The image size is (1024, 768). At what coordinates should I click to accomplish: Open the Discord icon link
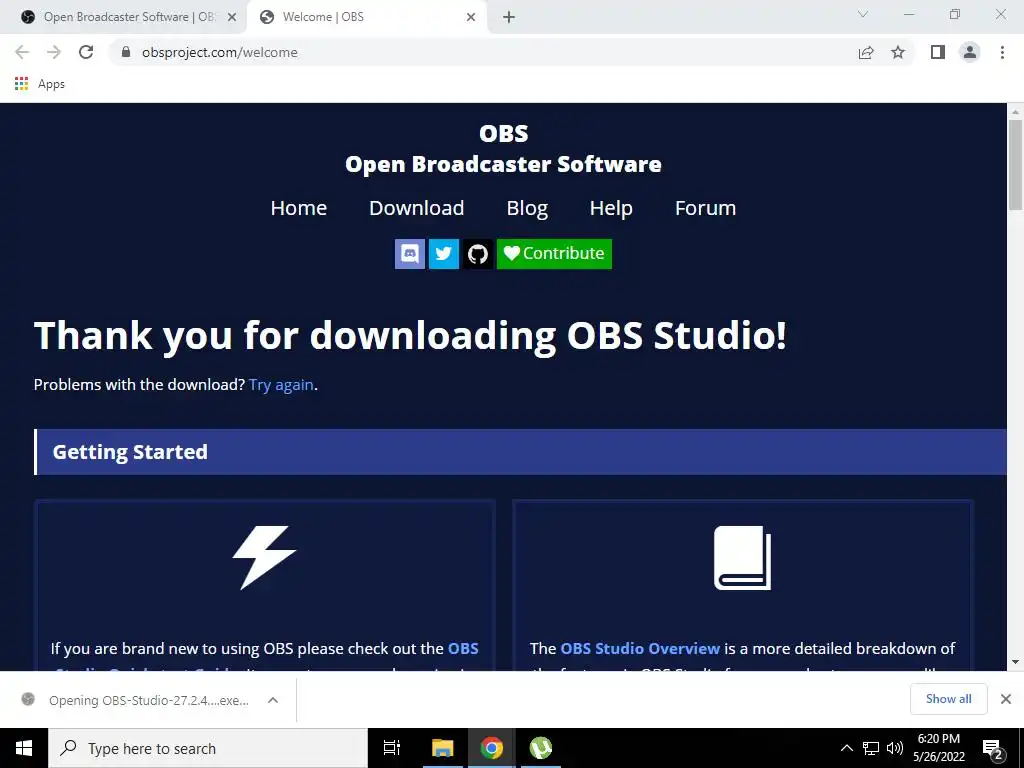(409, 253)
